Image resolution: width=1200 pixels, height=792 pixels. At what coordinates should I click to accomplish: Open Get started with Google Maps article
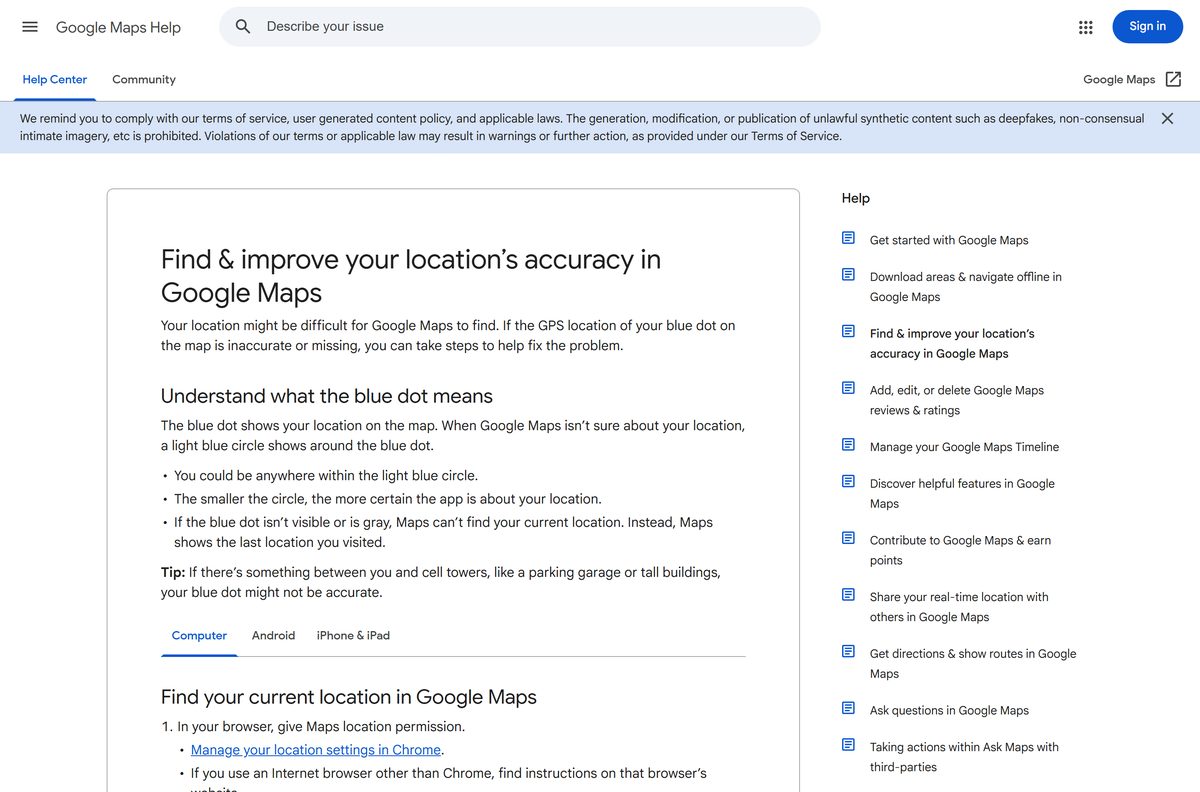tap(949, 240)
